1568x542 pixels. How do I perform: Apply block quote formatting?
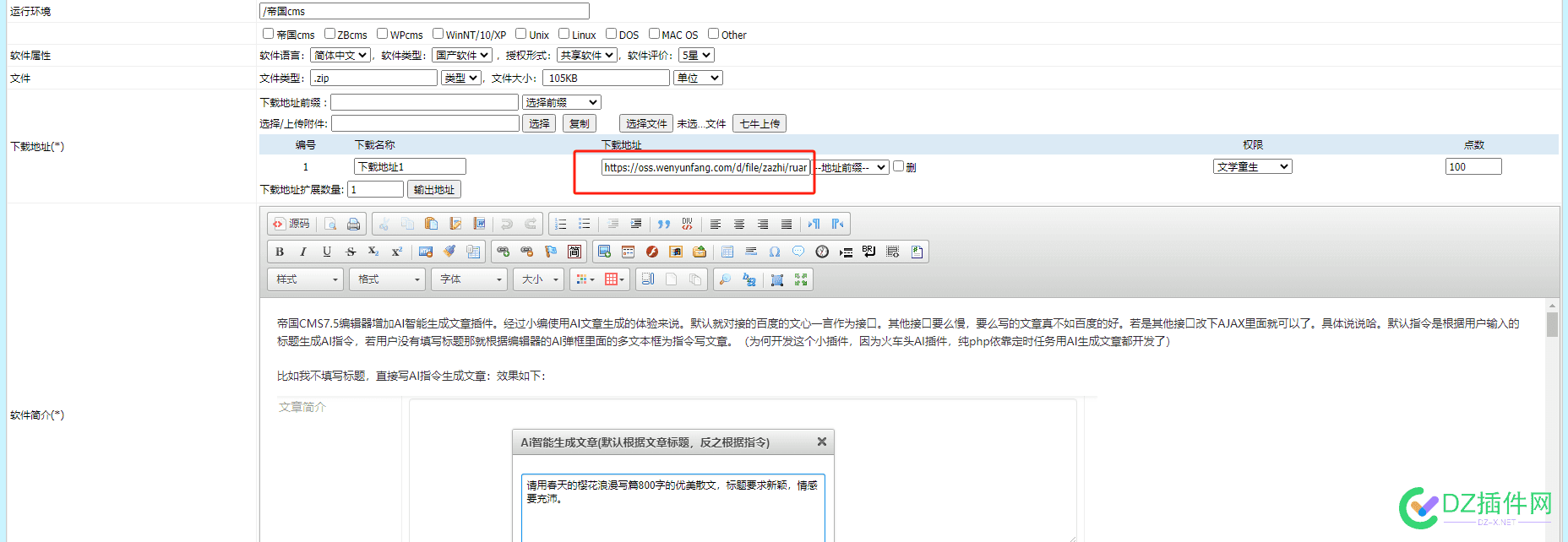tap(664, 224)
